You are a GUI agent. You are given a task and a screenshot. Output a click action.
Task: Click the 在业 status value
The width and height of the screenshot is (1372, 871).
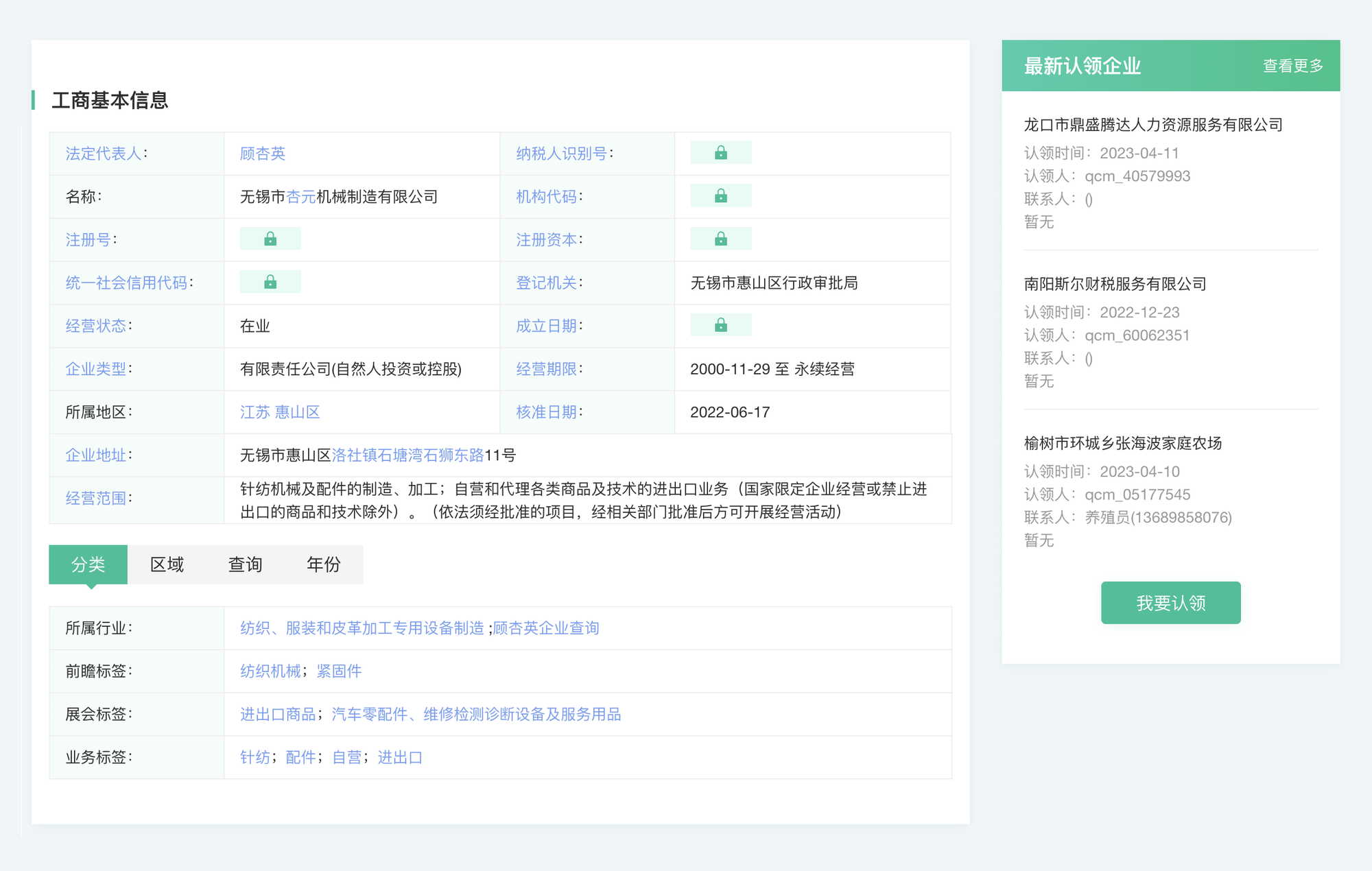(255, 326)
